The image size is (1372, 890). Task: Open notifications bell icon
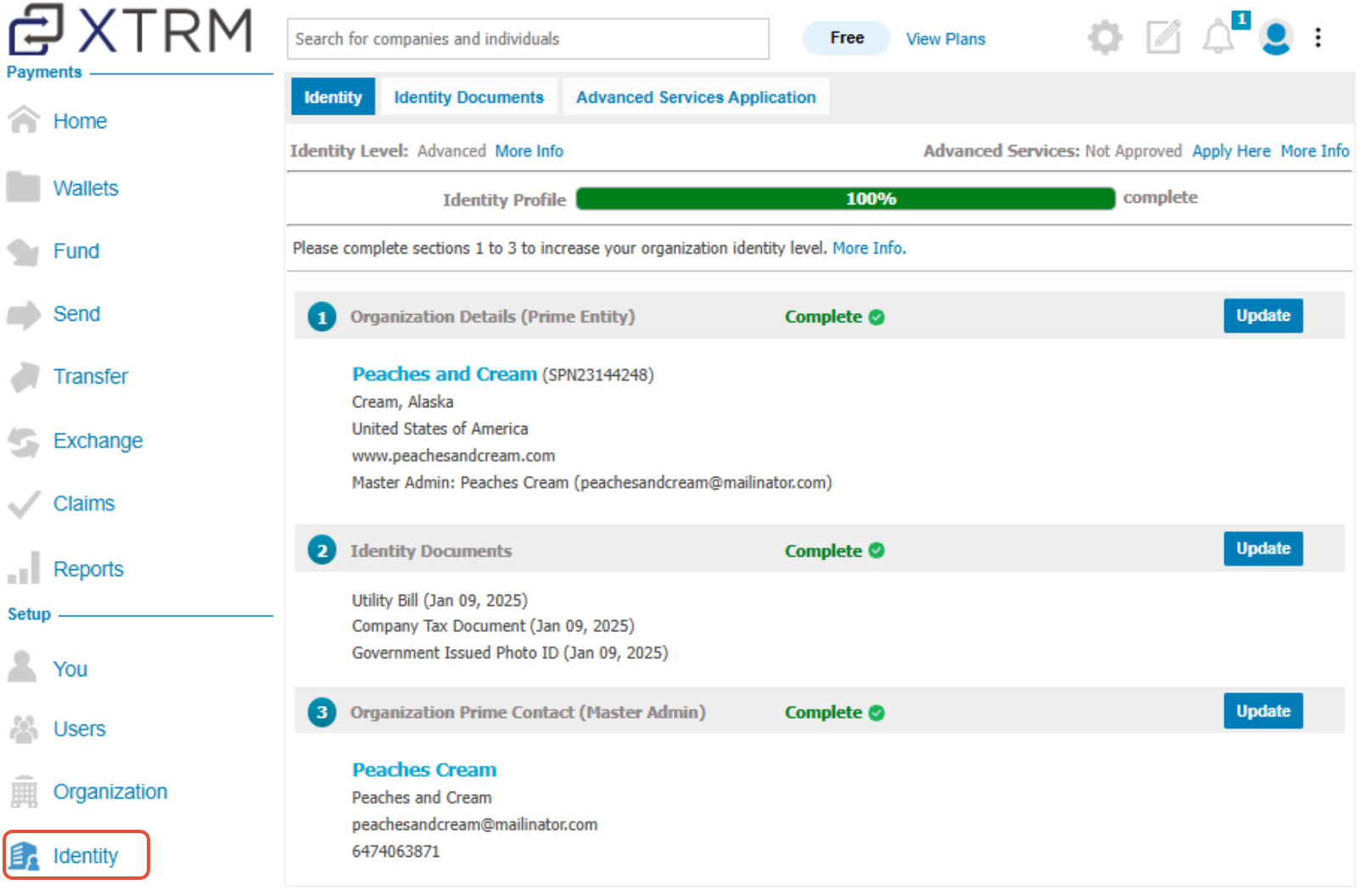pos(1218,37)
